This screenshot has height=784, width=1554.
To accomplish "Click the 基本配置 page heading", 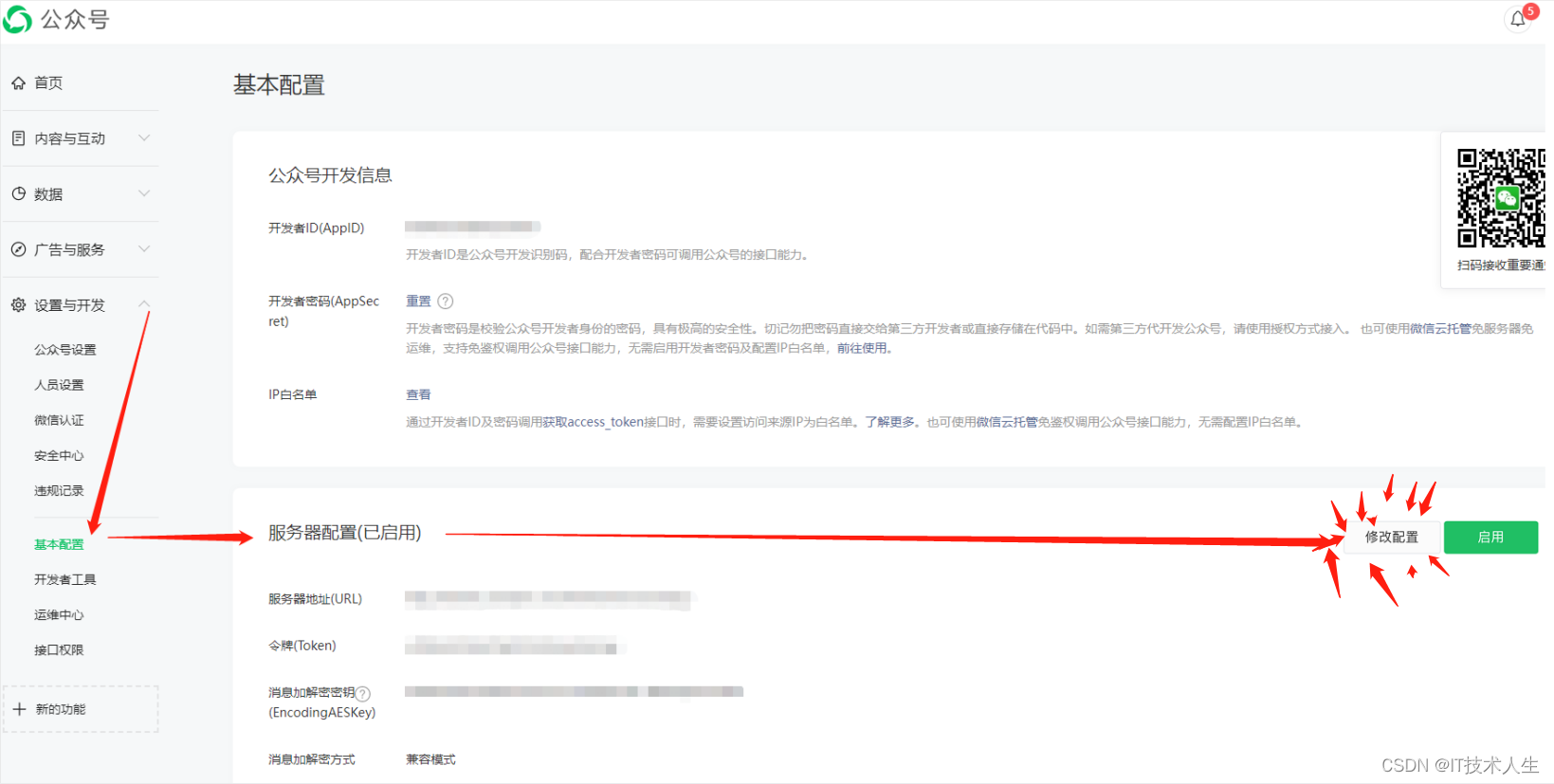I will 279,85.
